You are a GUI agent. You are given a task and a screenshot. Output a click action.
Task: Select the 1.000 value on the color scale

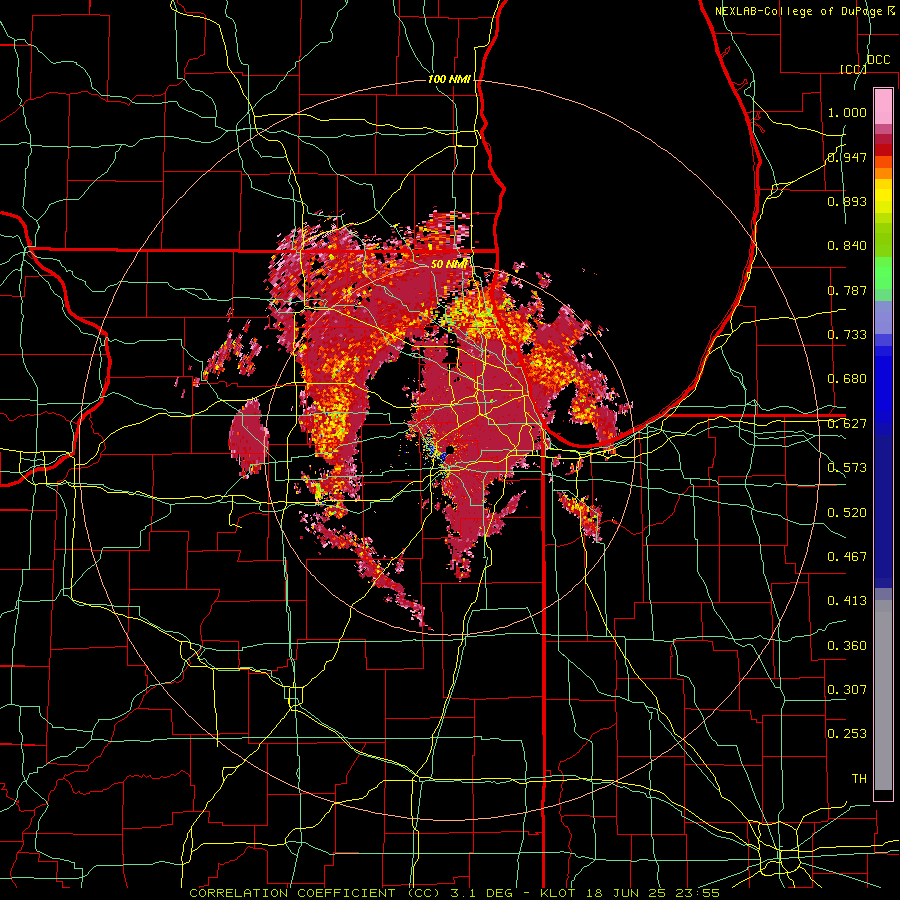[847, 112]
